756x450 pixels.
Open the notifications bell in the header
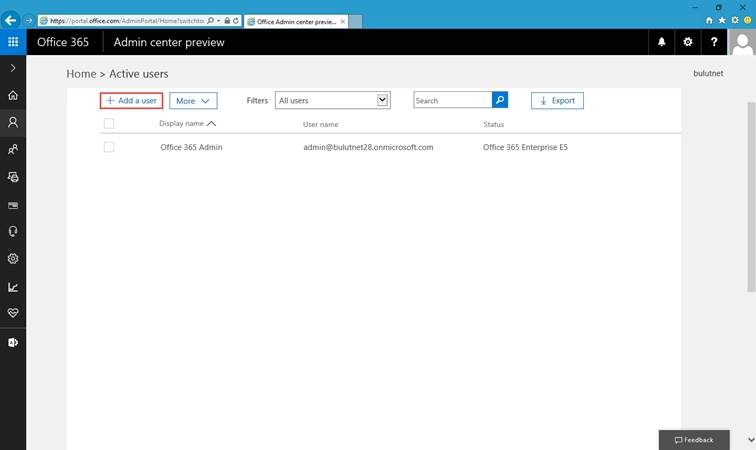pos(662,42)
